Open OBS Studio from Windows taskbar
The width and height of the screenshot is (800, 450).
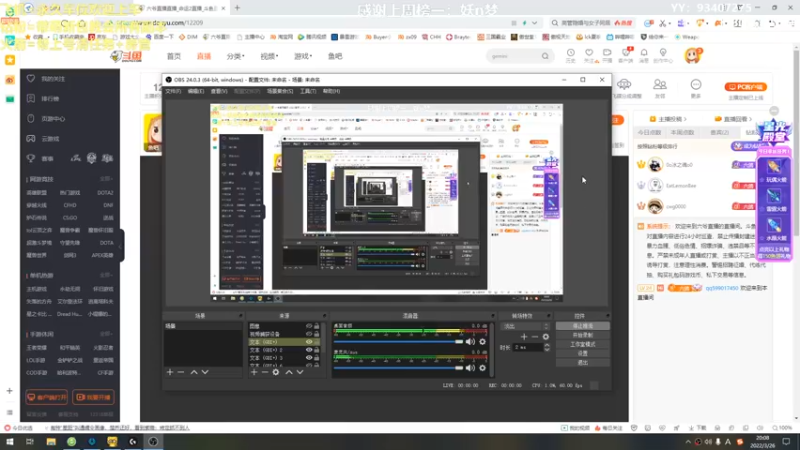pos(153,441)
